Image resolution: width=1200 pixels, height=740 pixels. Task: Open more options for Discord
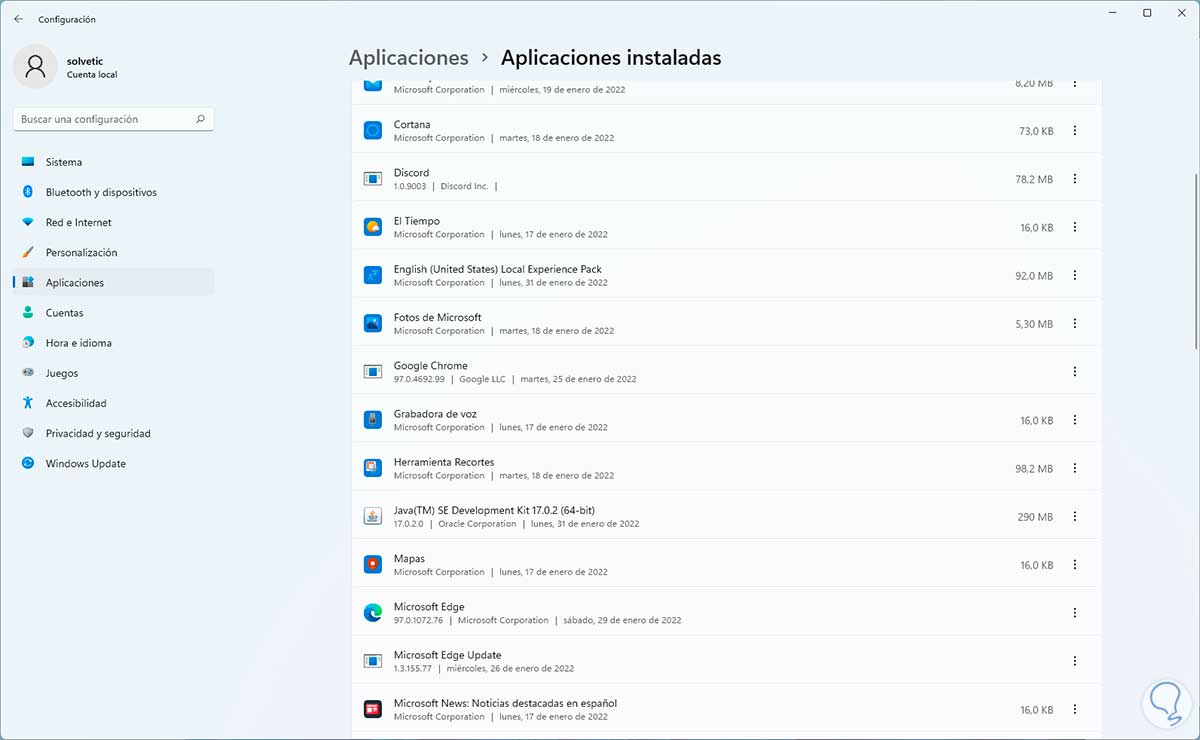point(1075,179)
